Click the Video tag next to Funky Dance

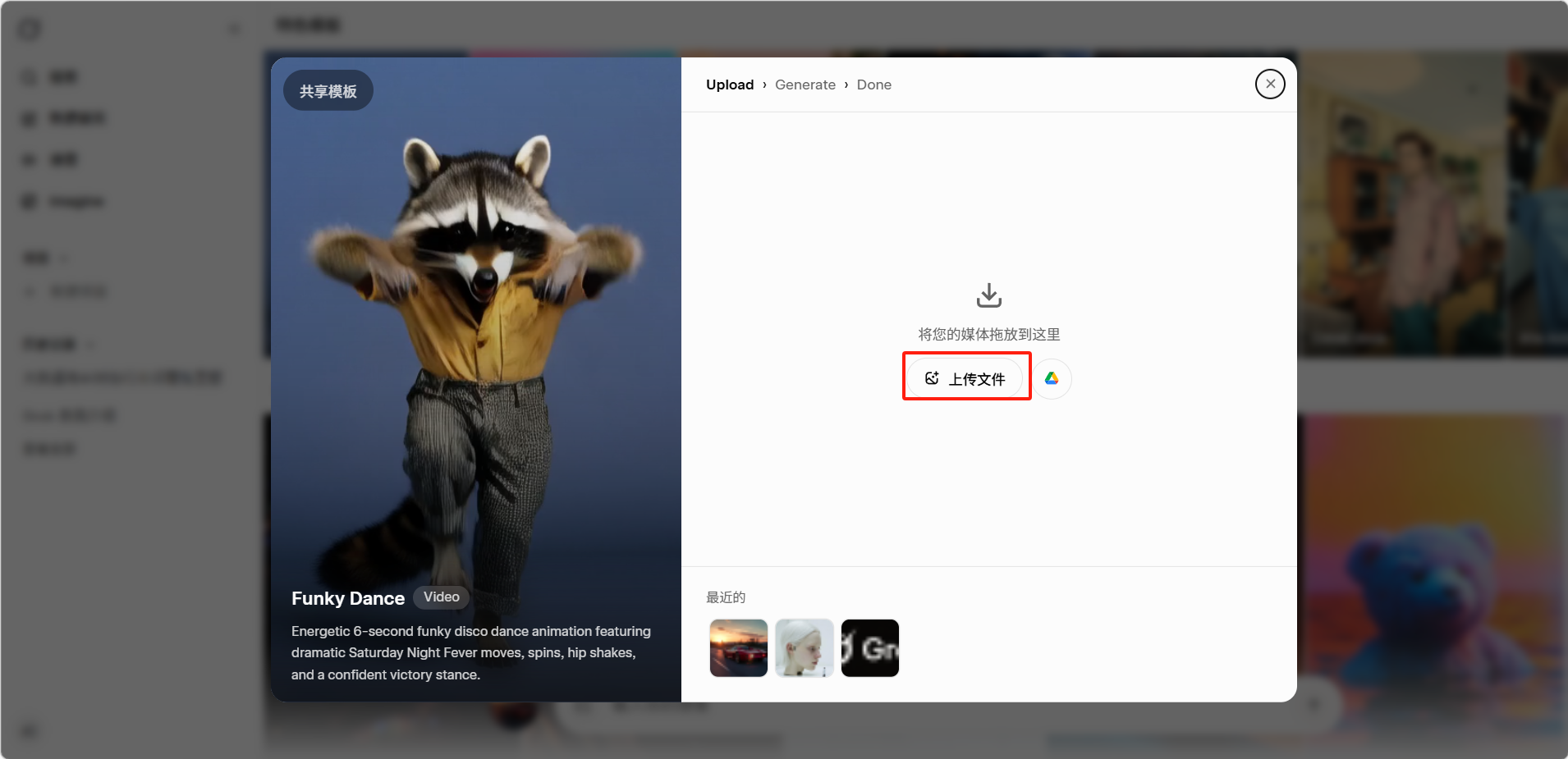[441, 597]
